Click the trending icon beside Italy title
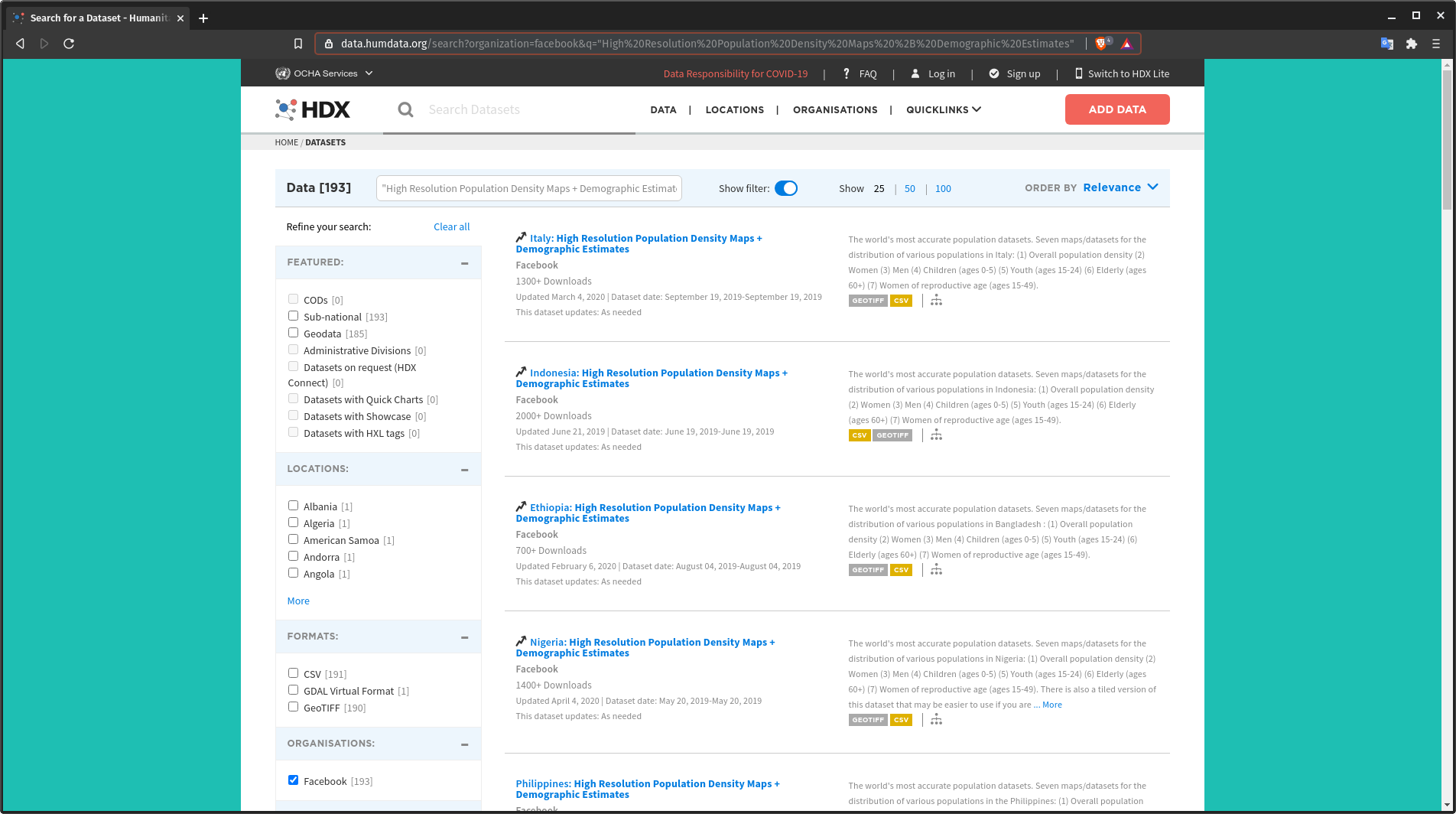 tap(521, 237)
